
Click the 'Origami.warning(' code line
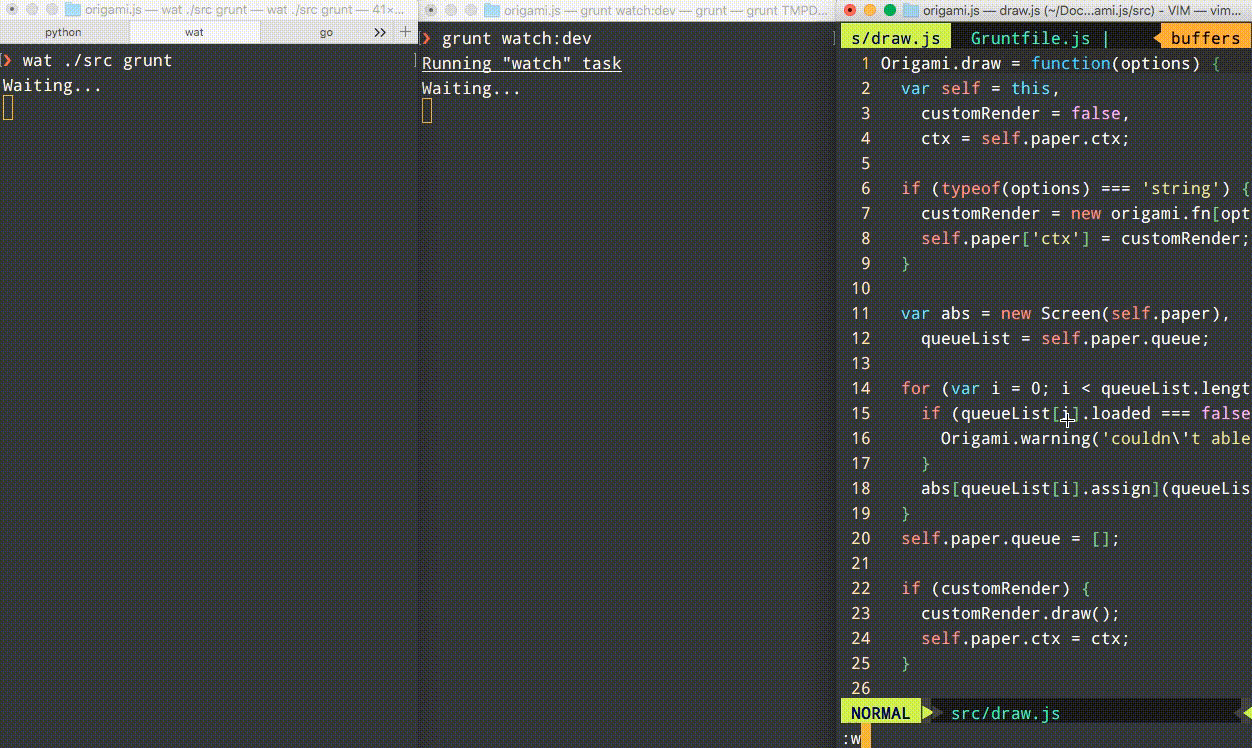1095,438
